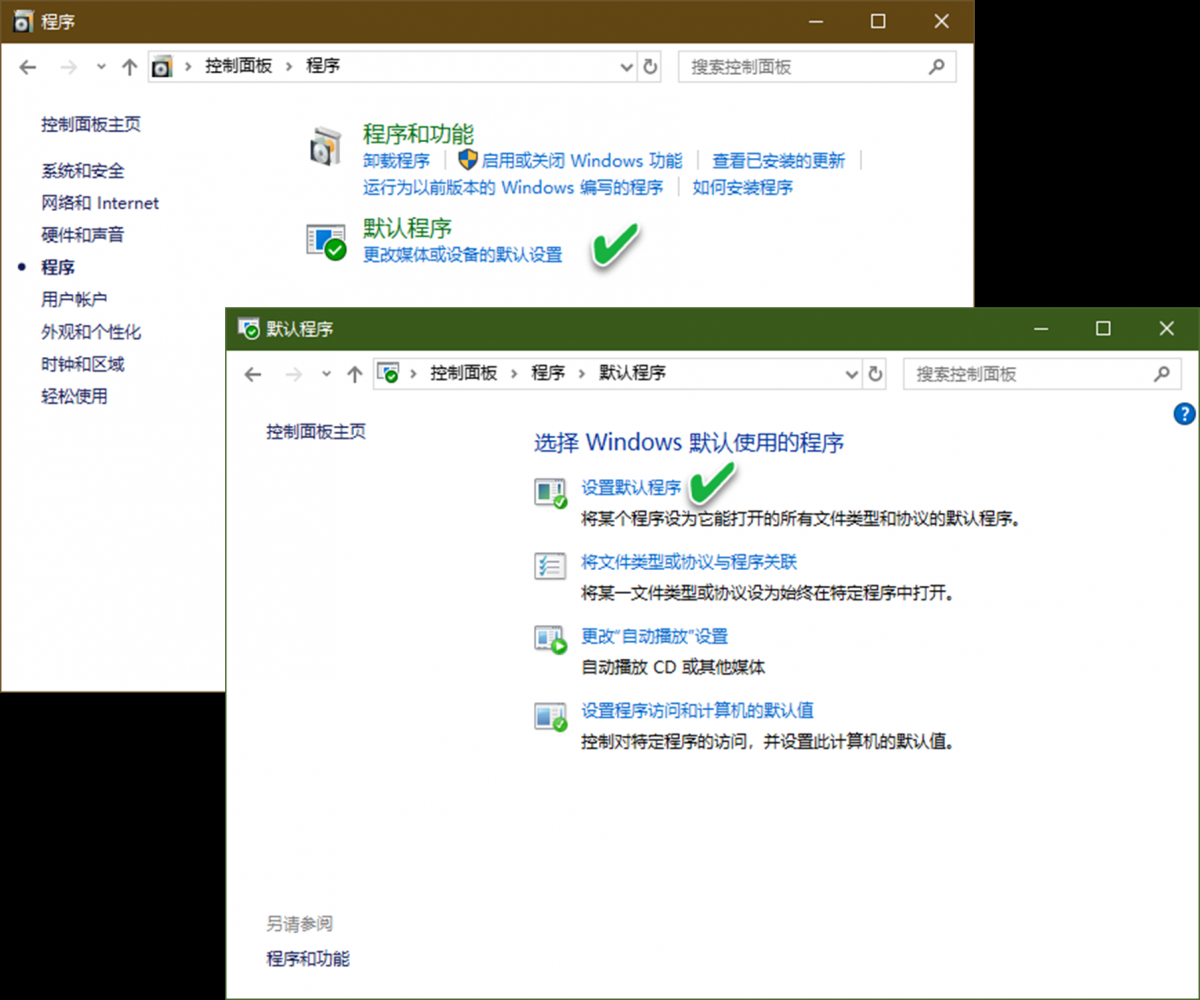Click the refresh icon in the address bar
Screen dimensions: 1200x1000
point(876,373)
